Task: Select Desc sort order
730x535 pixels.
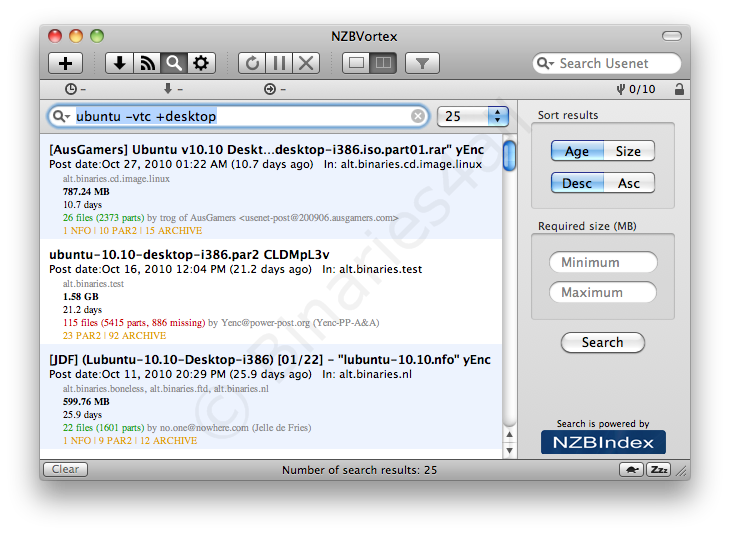Action: (x=577, y=183)
